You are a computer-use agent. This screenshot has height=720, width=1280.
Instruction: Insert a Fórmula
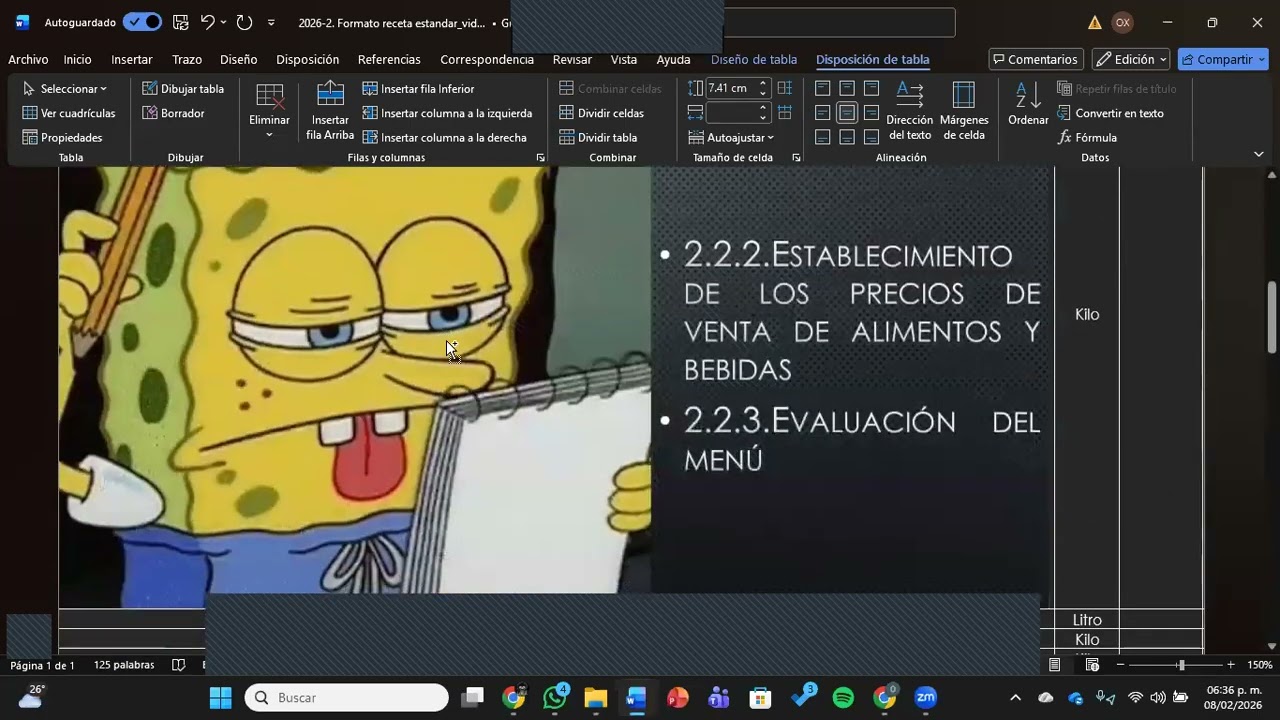1087,137
